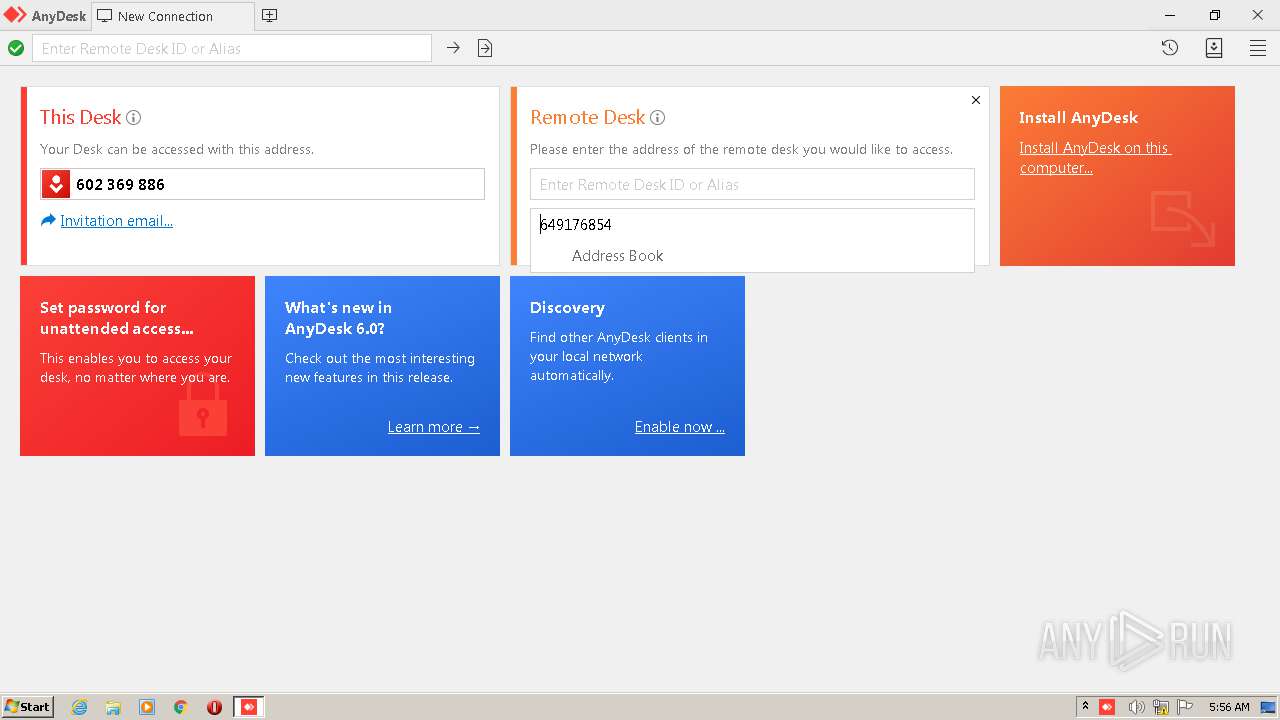Select the 602 369 886 desk address field
This screenshot has width=1280, height=720.
262,184
